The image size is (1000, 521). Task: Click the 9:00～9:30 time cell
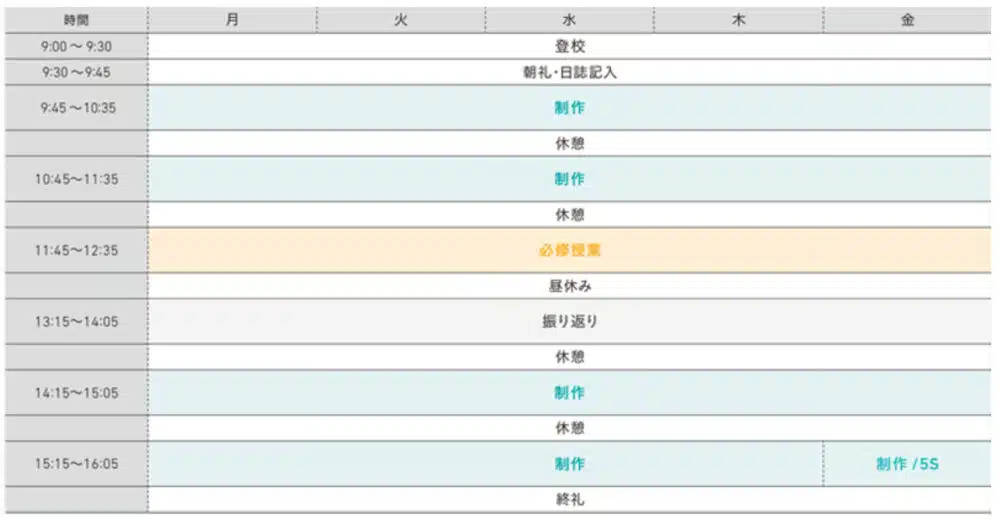(76, 46)
